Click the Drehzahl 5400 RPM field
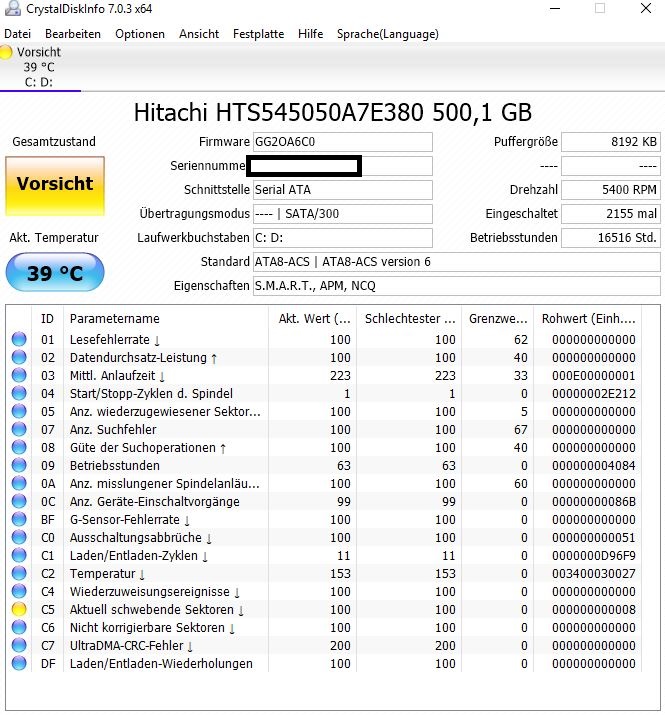 611,190
